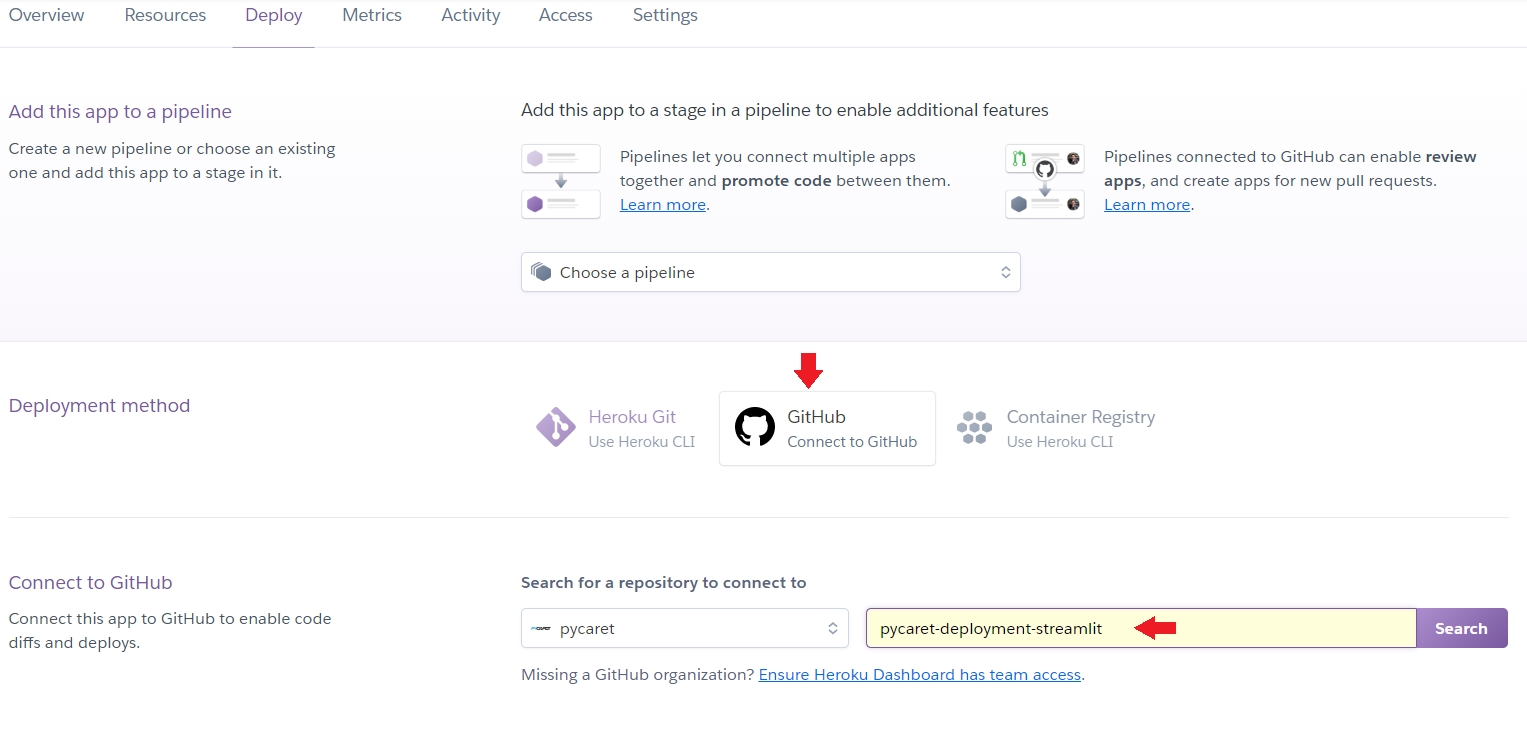Image resolution: width=1527 pixels, height=743 pixels.
Task: Open the Access tab
Action: tap(565, 15)
